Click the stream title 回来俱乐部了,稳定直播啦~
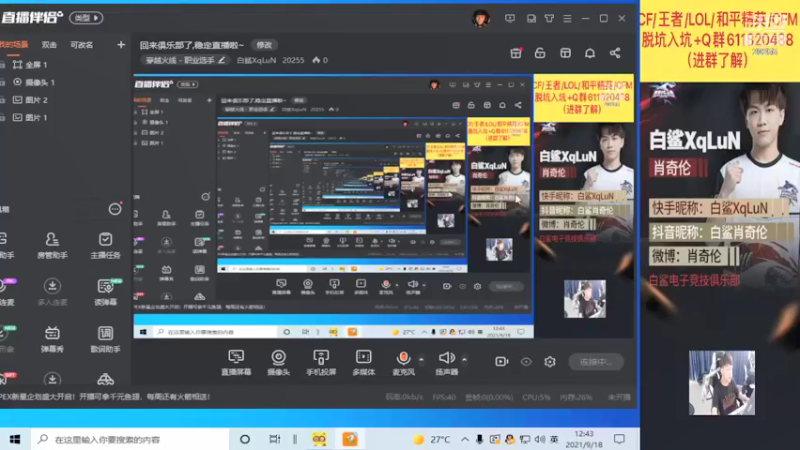 (x=192, y=45)
